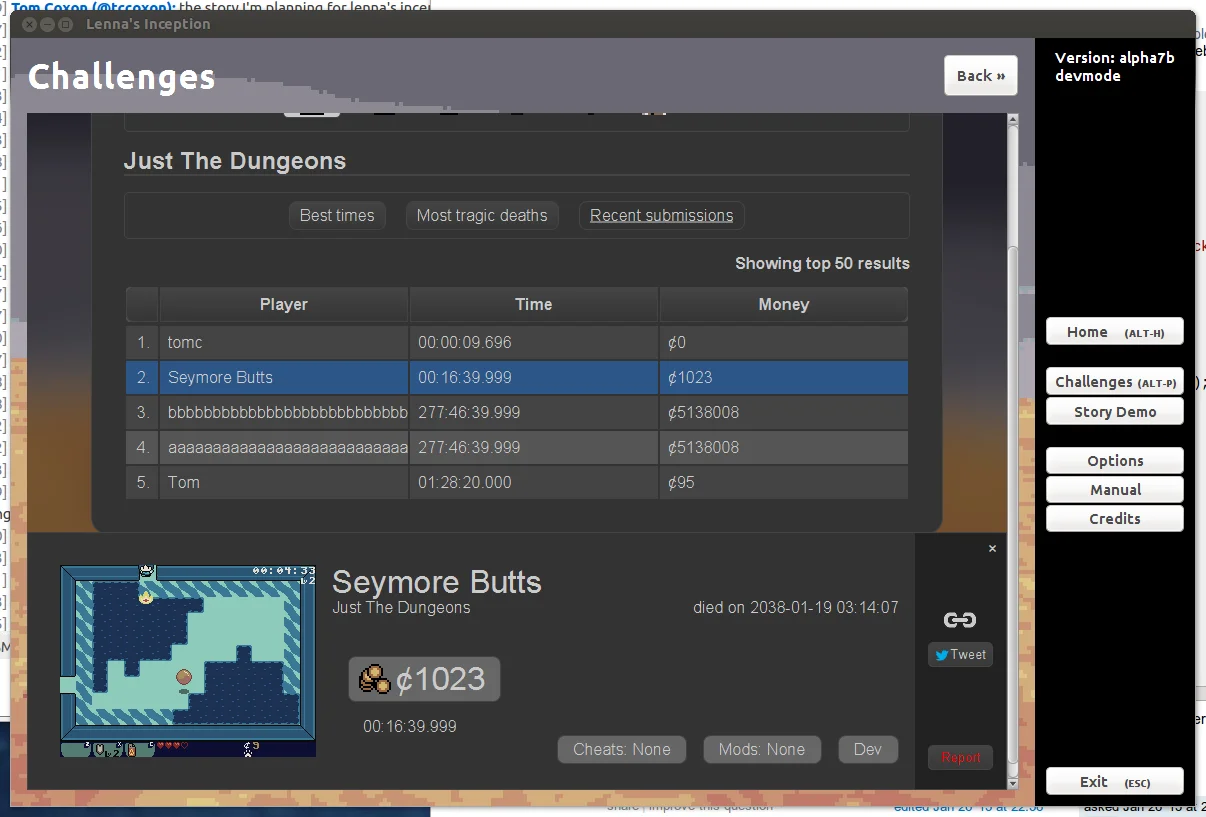
Task: Sort leaderboard by Money column
Action: click(783, 304)
